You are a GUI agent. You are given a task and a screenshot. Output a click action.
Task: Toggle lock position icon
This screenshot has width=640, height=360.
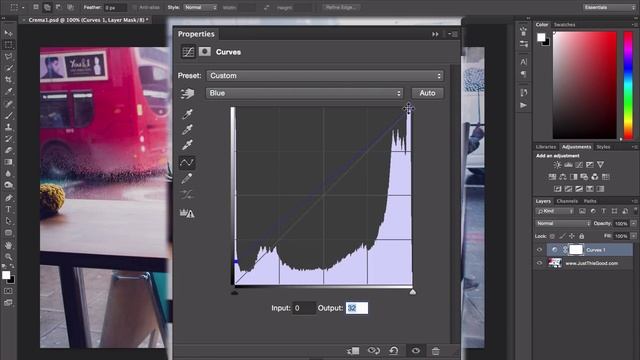coord(572,236)
